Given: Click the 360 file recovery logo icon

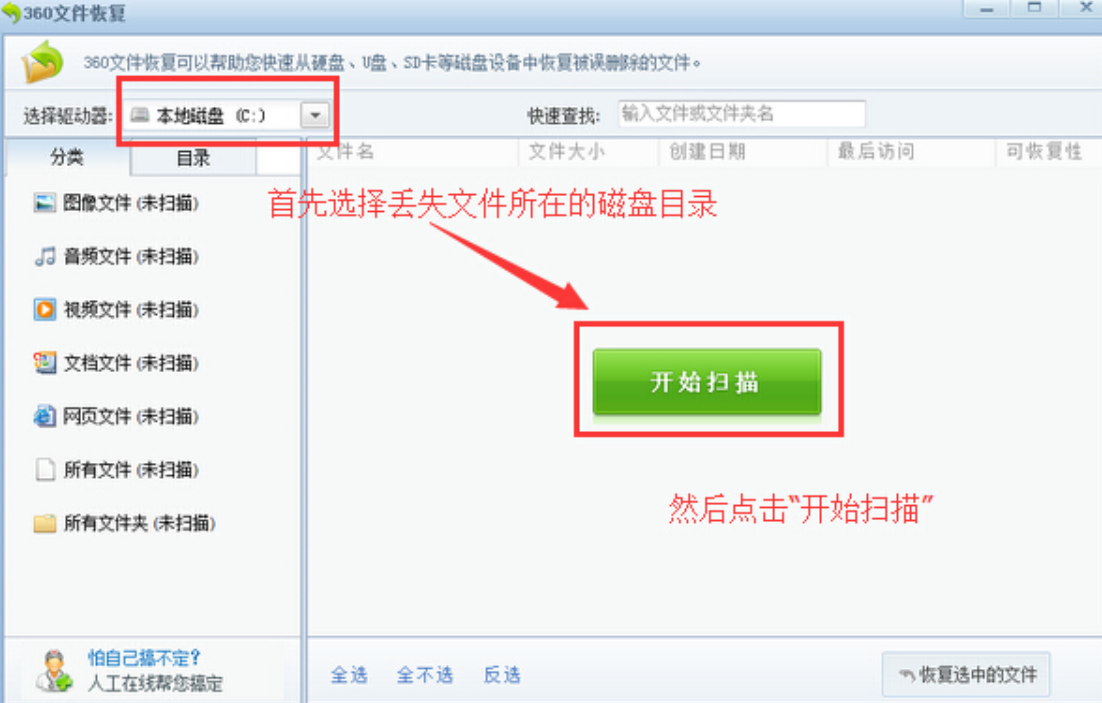Looking at the screenshot, I should coord(42,62).
